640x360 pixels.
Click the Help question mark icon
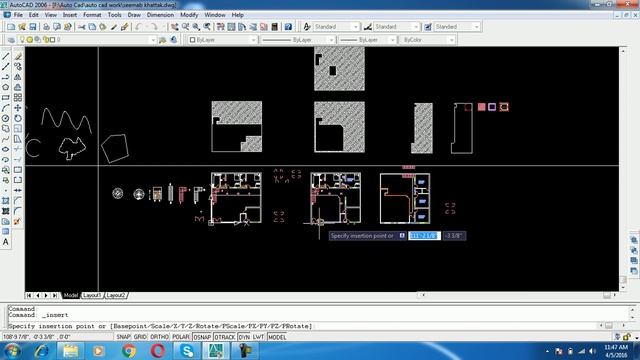coord(288,27)
